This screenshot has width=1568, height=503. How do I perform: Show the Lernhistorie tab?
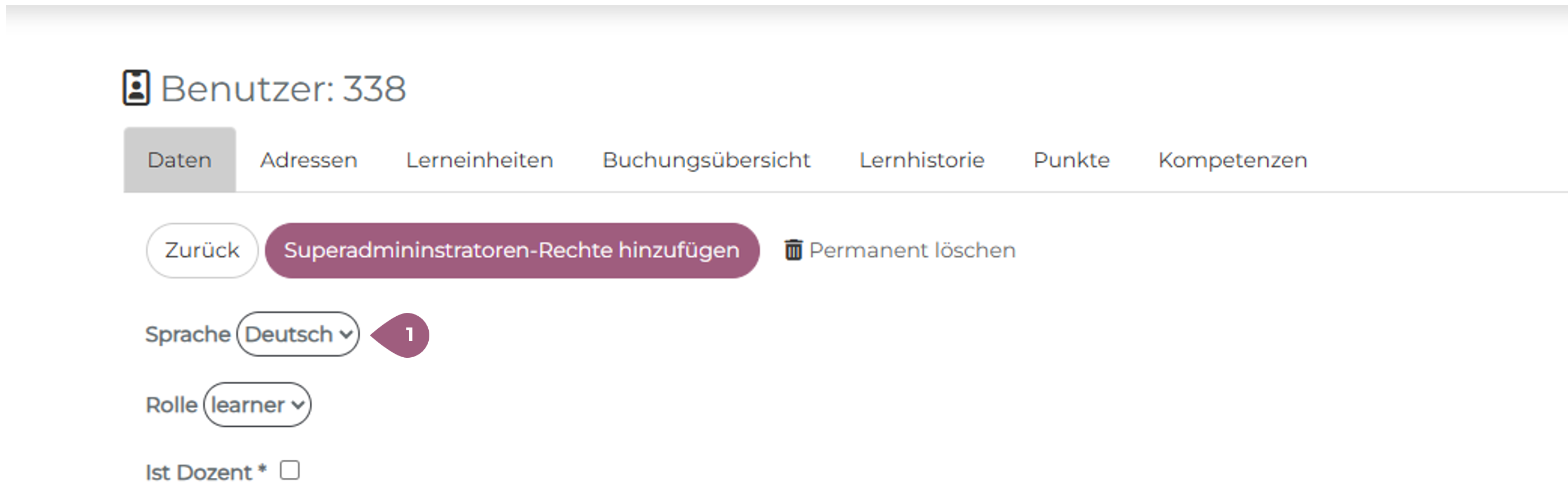(x=921, y=160)
